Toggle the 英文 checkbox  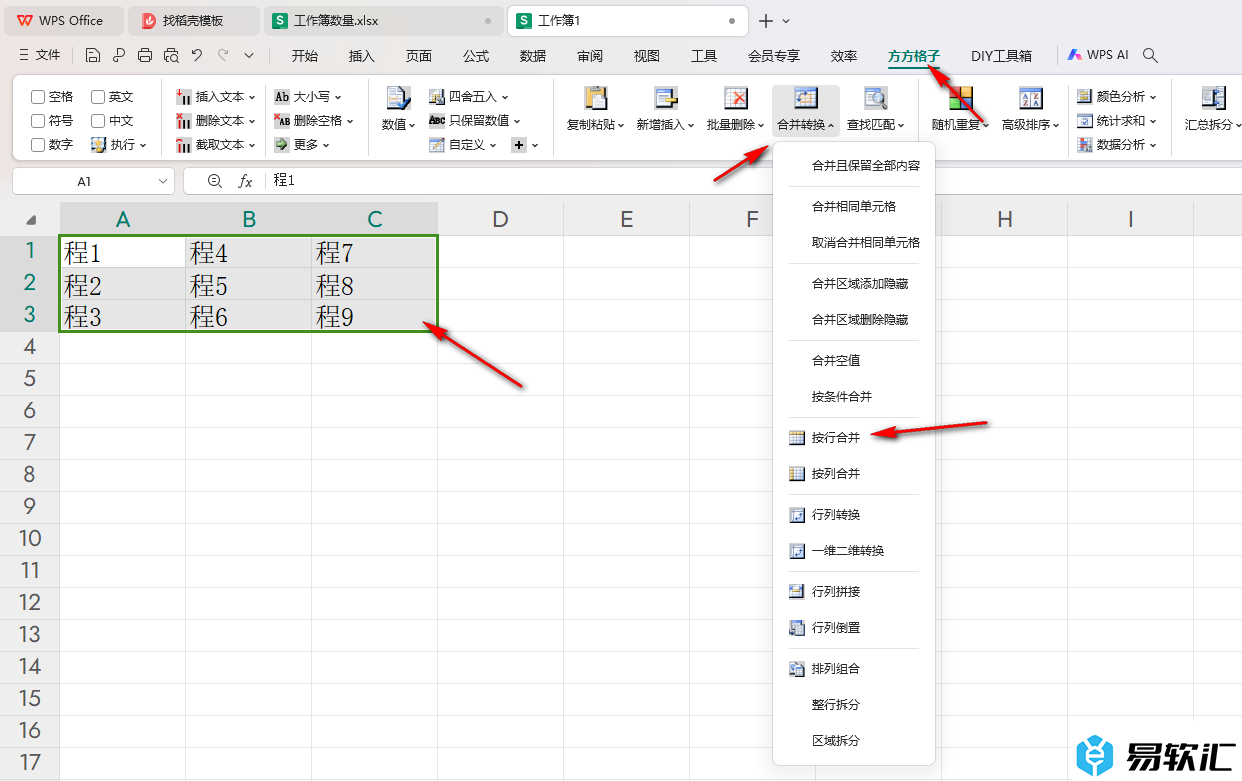pyautogui.click(x=98, y=97)
